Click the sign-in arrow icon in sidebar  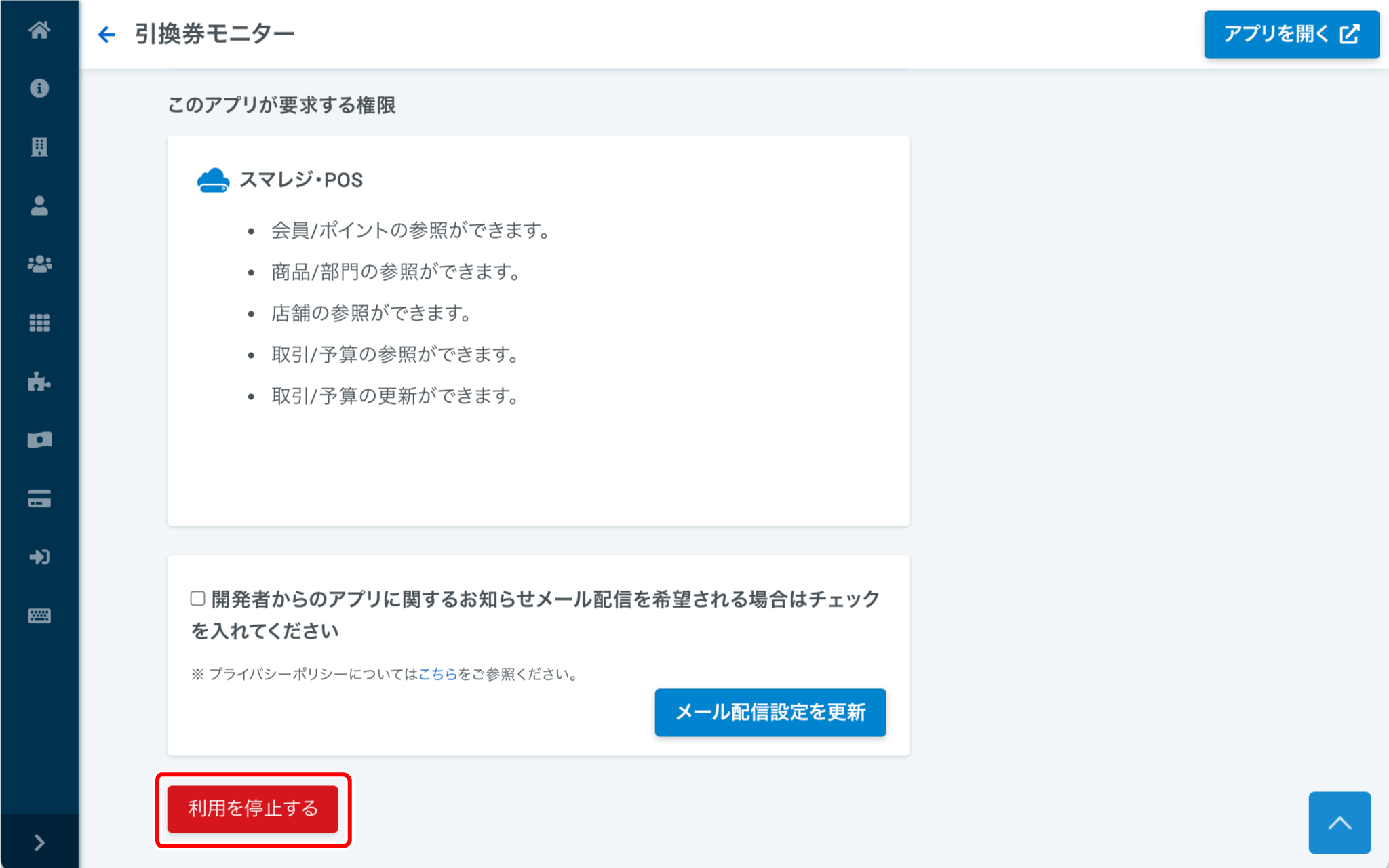click(39, 557)
